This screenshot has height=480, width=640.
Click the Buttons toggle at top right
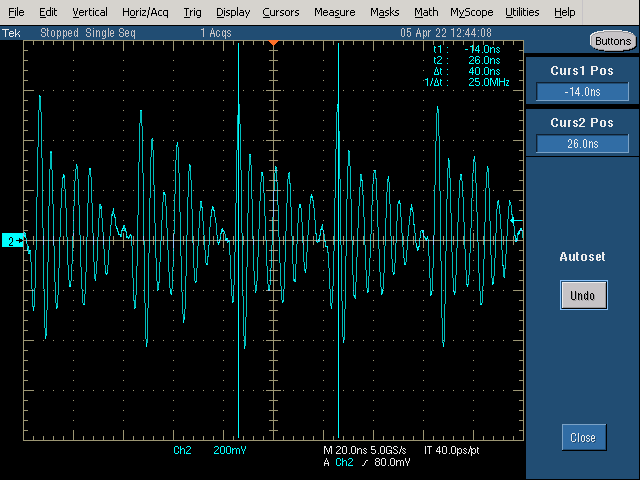[613, 41]
